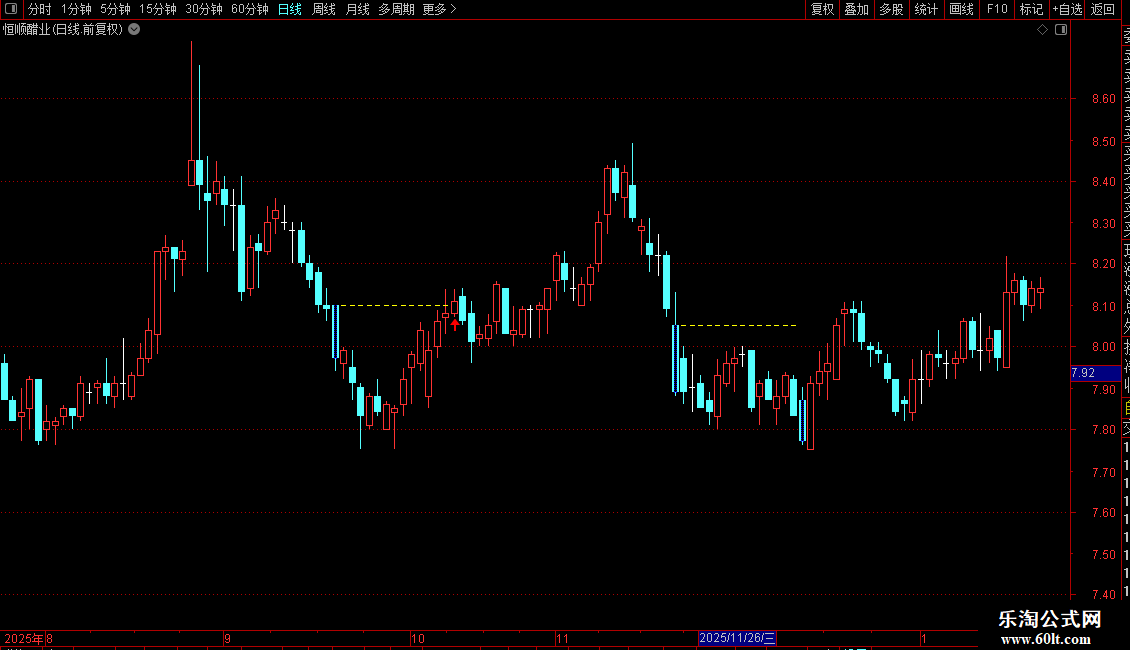1130x650 pixels.
Task: Toggle the right side panel icon
Action: (x=1061, y=30)
